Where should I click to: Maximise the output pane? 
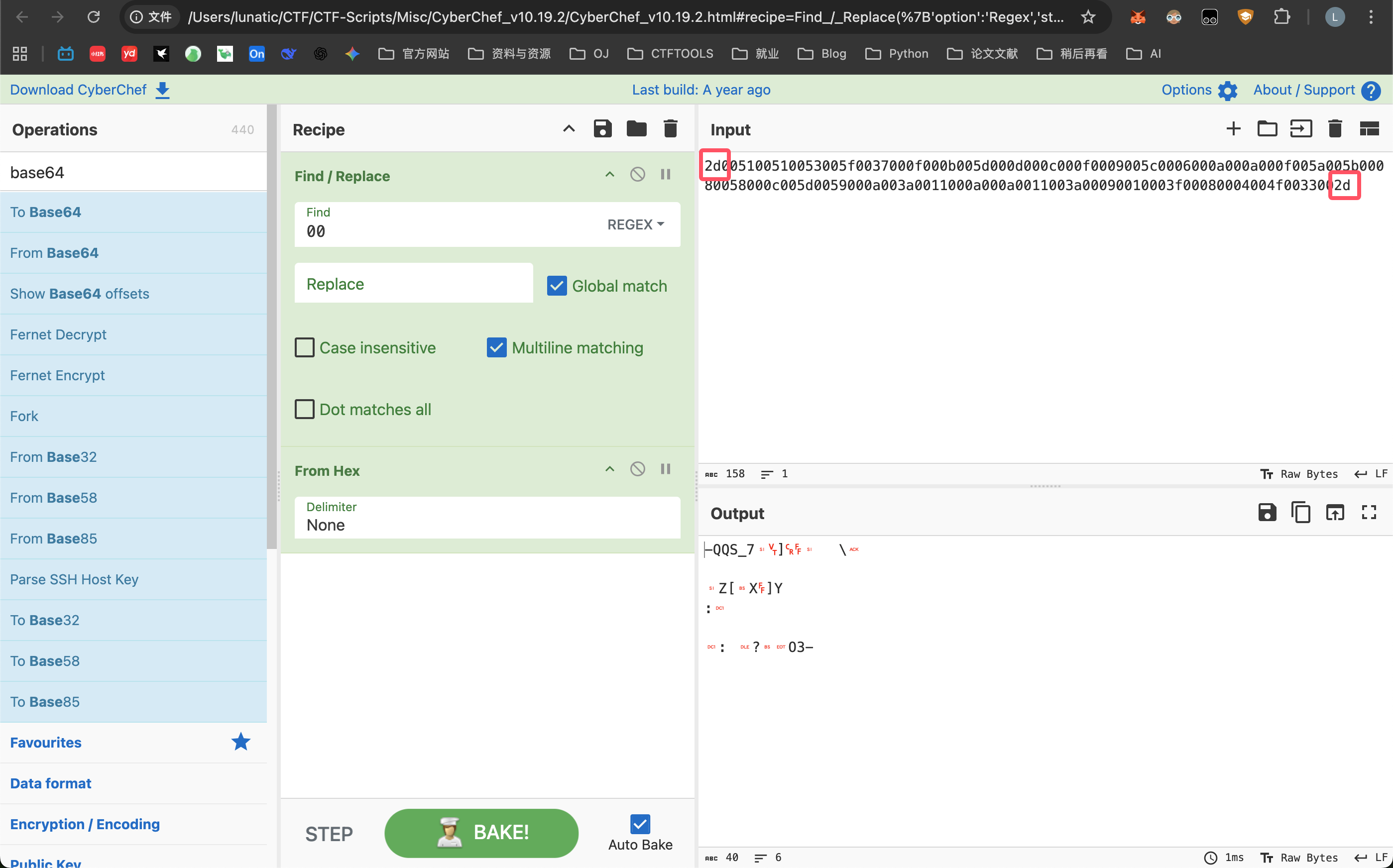(1369, 512)
